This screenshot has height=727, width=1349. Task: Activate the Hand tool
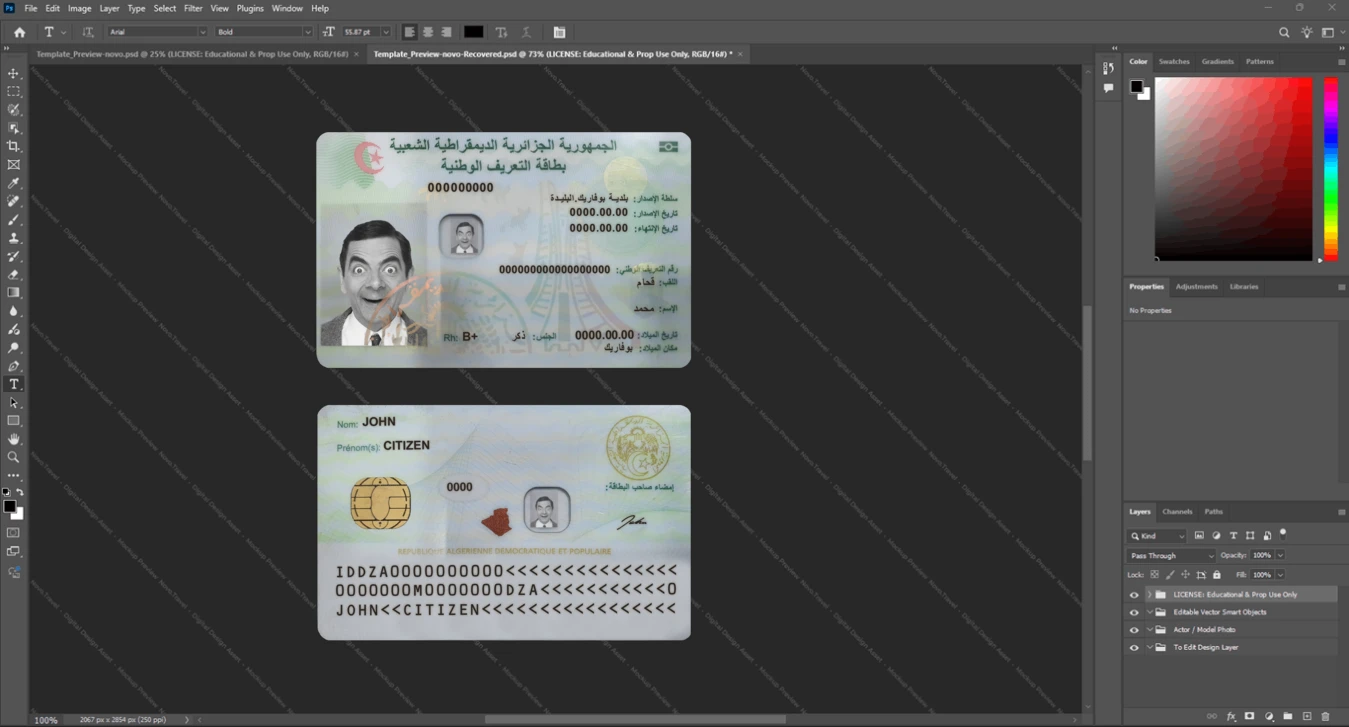[14, 439]
